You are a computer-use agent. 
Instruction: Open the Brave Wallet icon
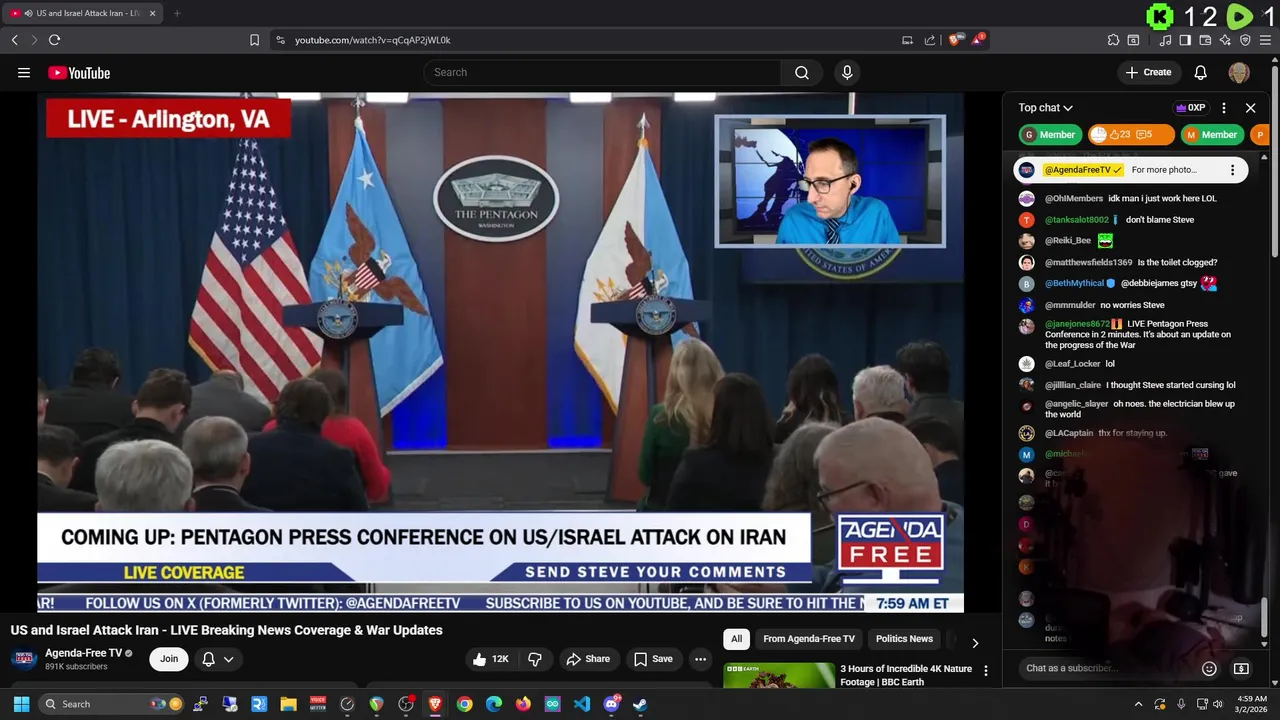(1205, 40)
